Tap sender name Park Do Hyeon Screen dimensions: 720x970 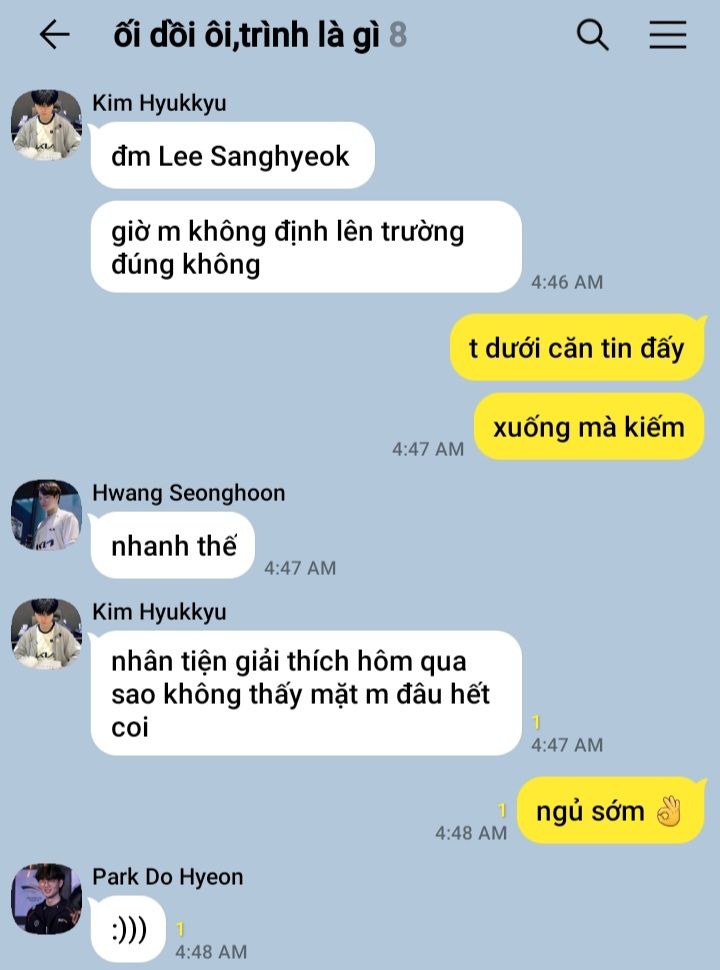[168, 877]
